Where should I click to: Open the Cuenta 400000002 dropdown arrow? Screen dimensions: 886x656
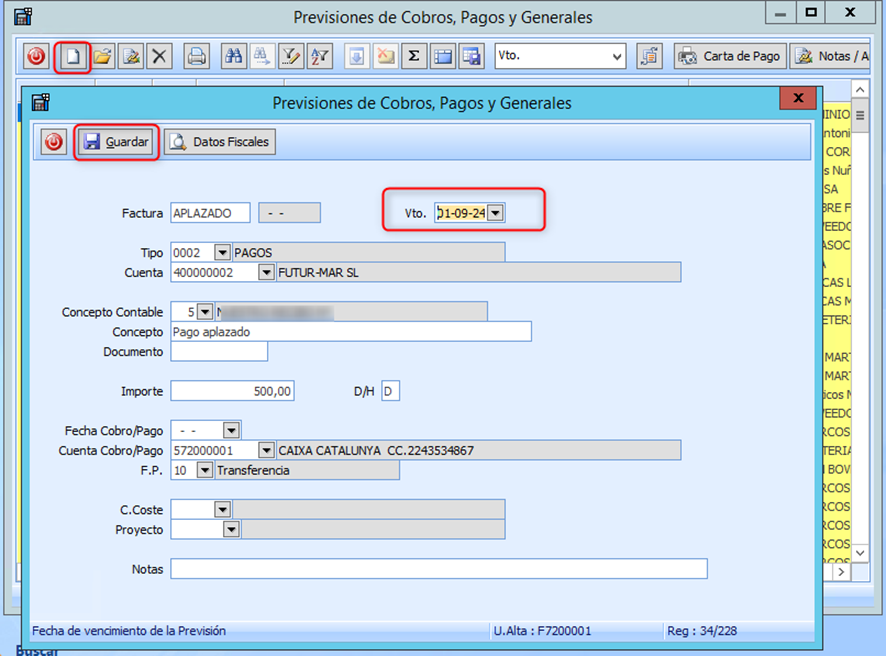pyautogui.click(x=266, y=272)
